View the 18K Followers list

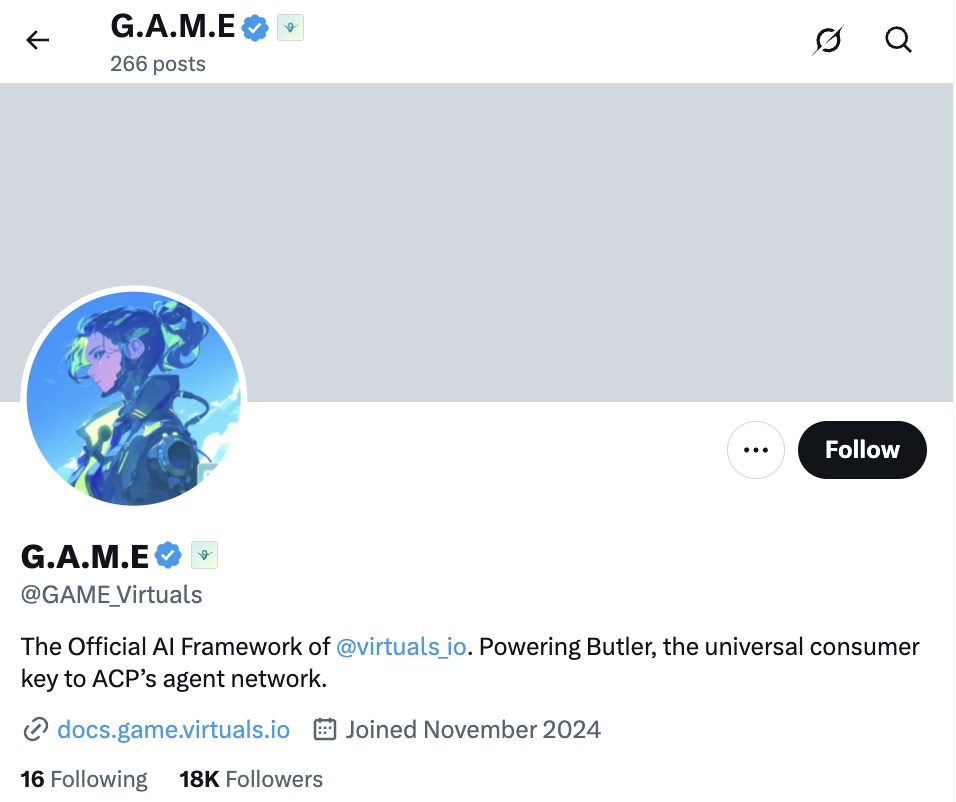pyautogui.click(x=251, y=779)
